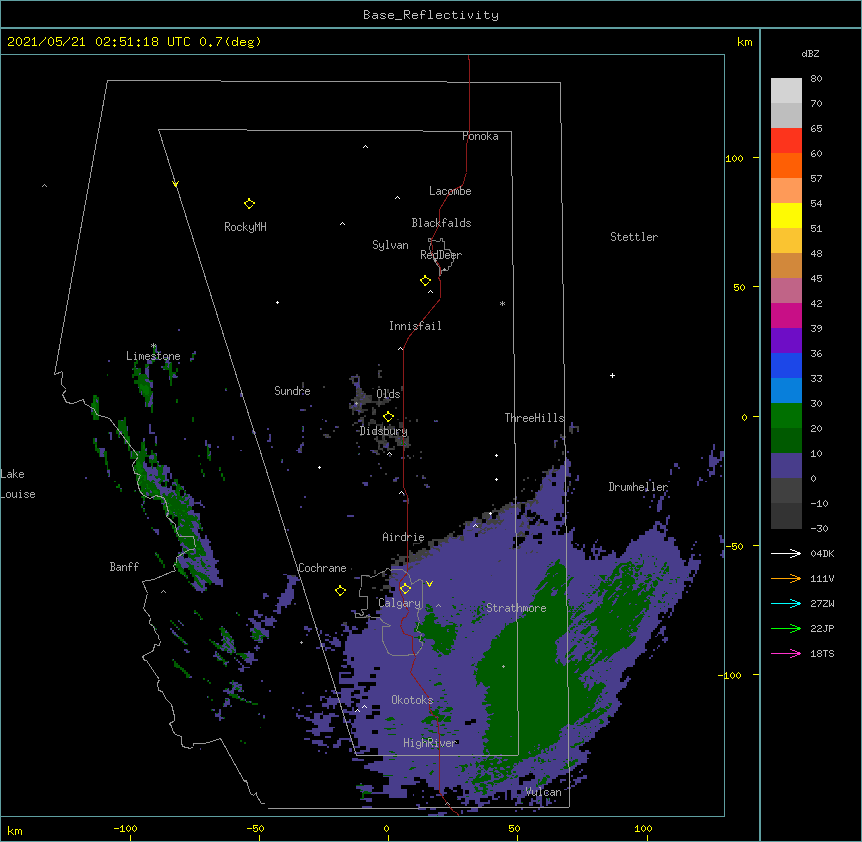Click the Banff label
The image size is (862, 842).
124,567
